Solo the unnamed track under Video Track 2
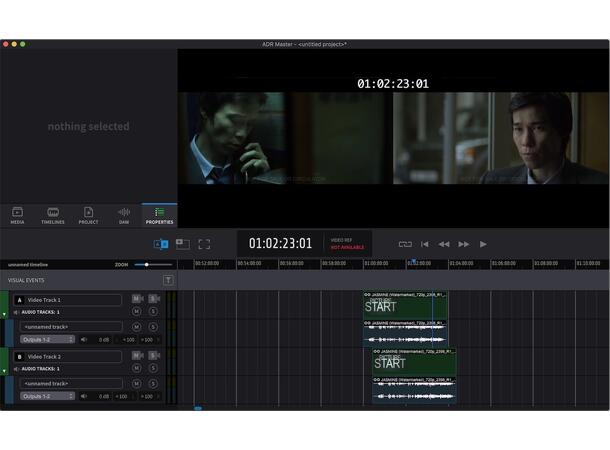 [153, 383]
